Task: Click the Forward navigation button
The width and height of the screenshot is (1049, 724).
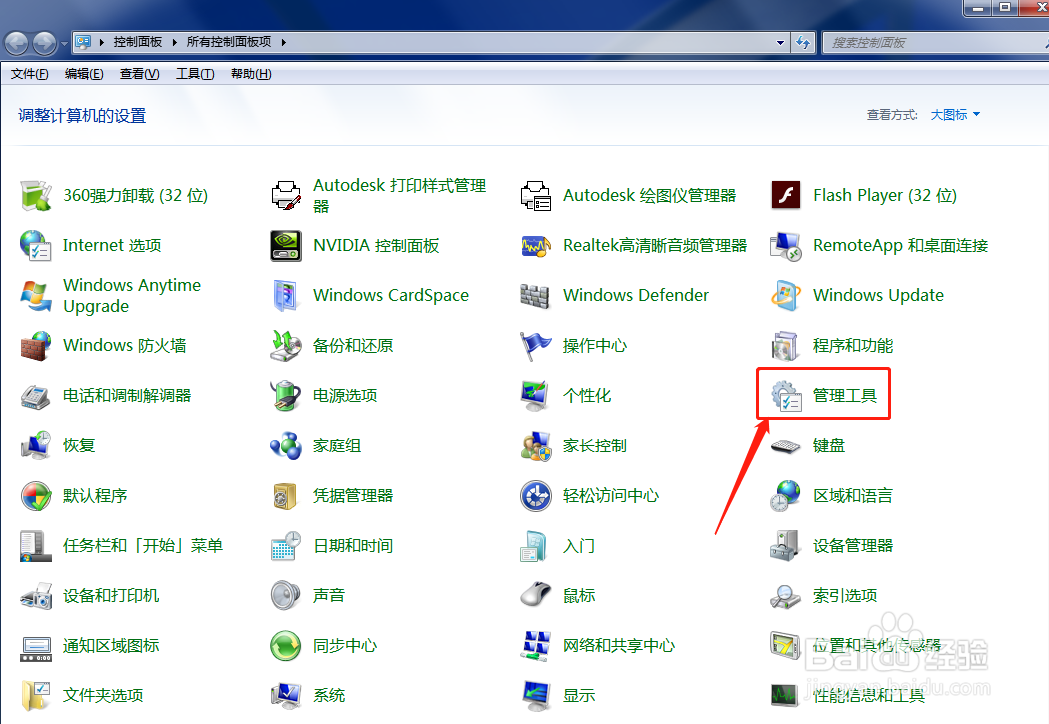Action: click(x=45, y=43)
